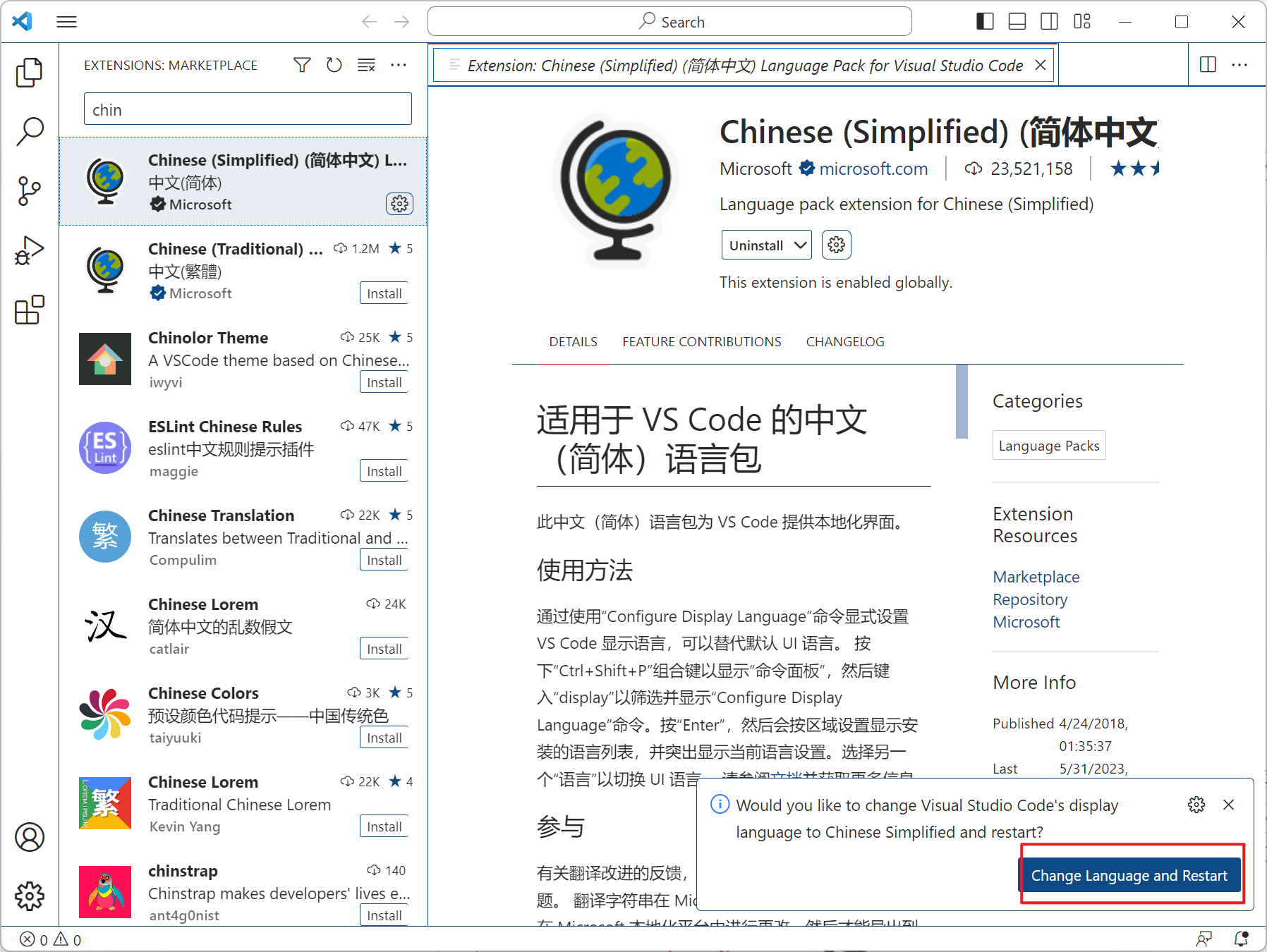This screenshot has height=952, width=1267.
Task: Open the Search view in activity bar
Action: click(30, 132)
